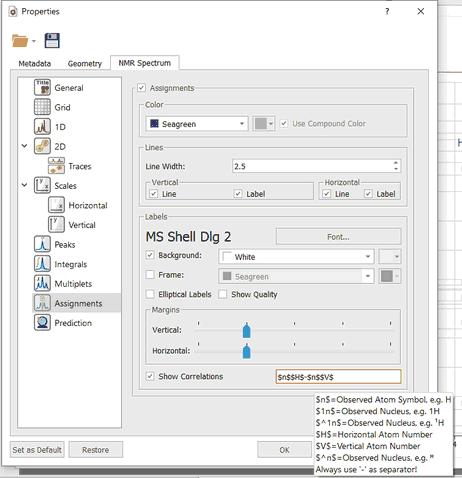Close the Properties dialog
462x478 pixels.
[421, 11]
